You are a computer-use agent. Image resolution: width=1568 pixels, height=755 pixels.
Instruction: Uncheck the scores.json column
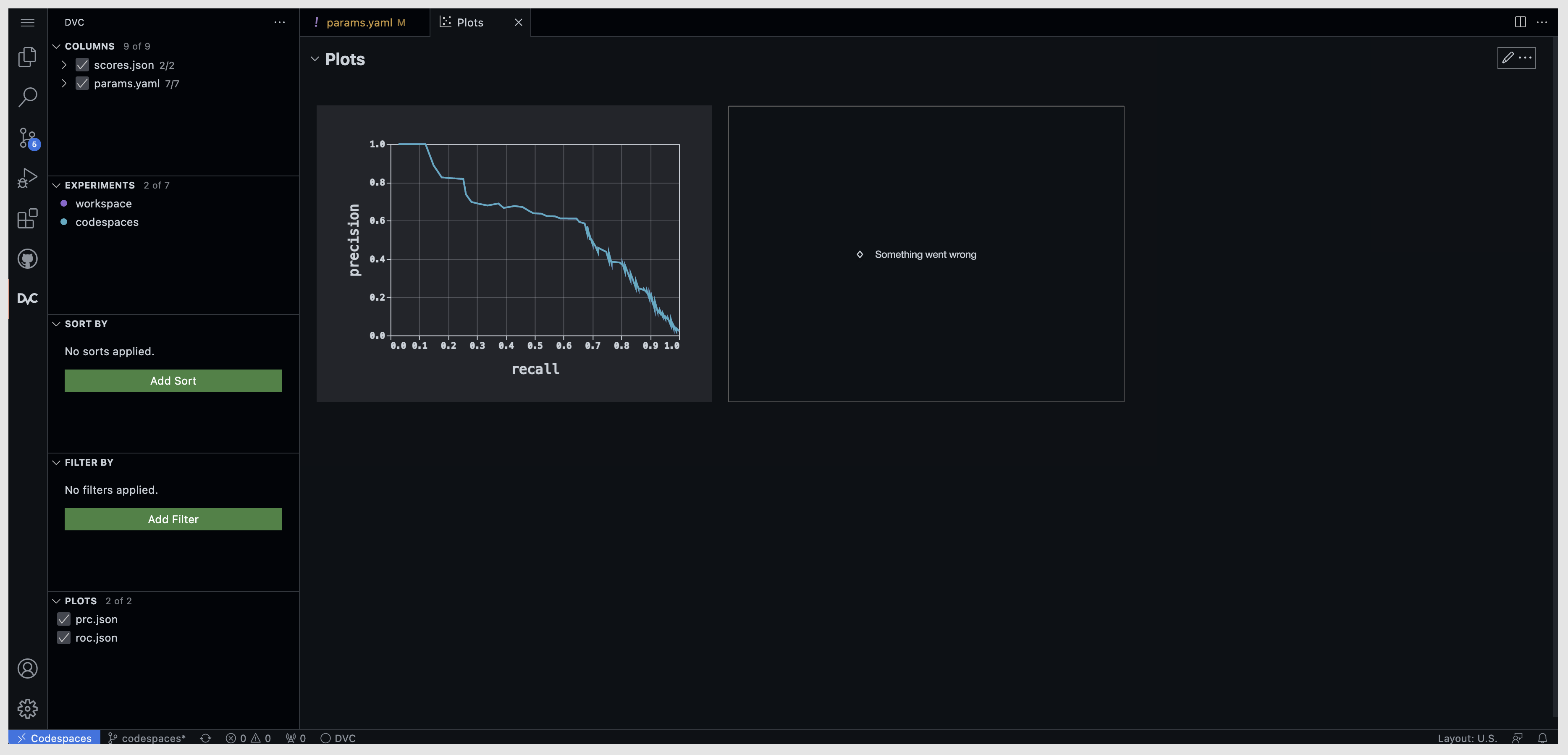[x=82, y=65]
